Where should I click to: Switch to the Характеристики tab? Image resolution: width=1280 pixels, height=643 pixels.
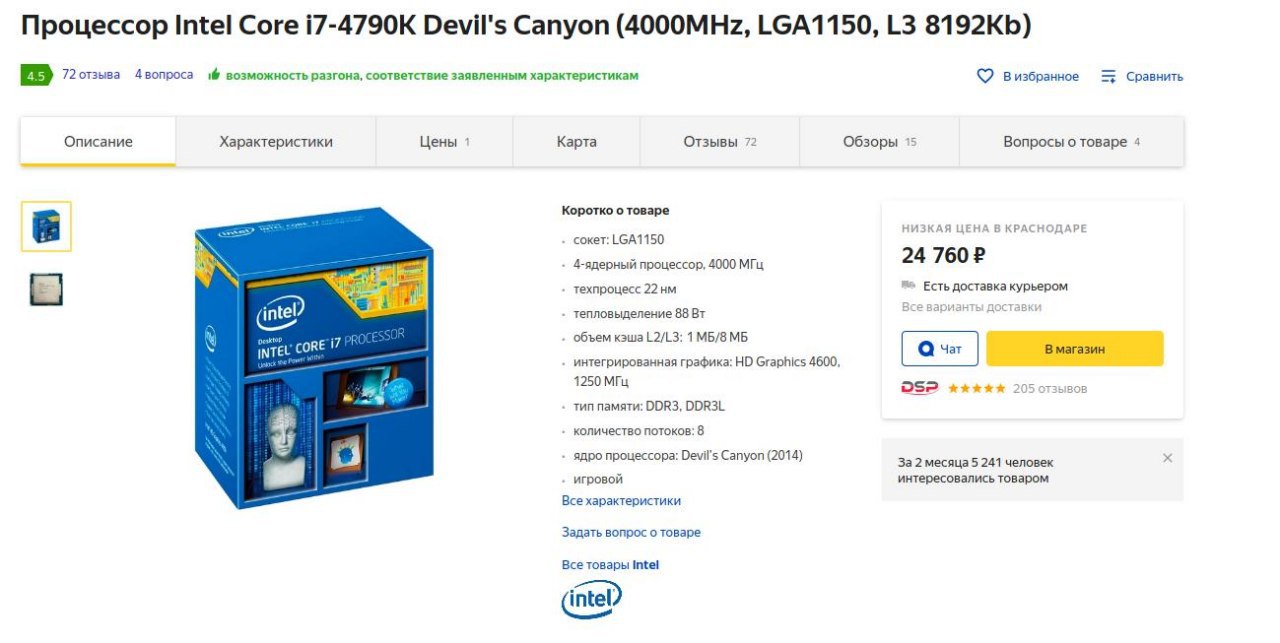pos(276,142)
